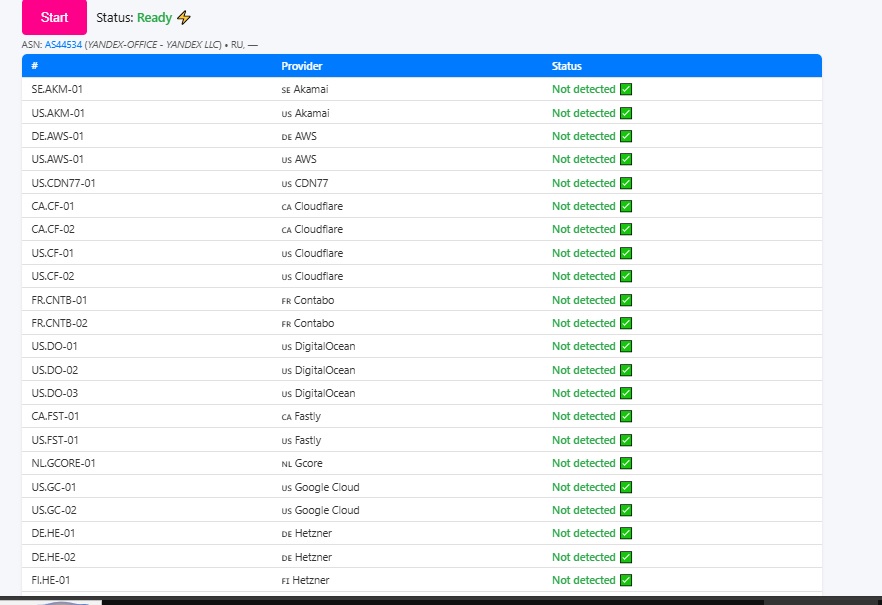This screenshot has height=605, width=882.
Task: Click the lightning bolt icon beside Ready
Action: coord(184,17)
